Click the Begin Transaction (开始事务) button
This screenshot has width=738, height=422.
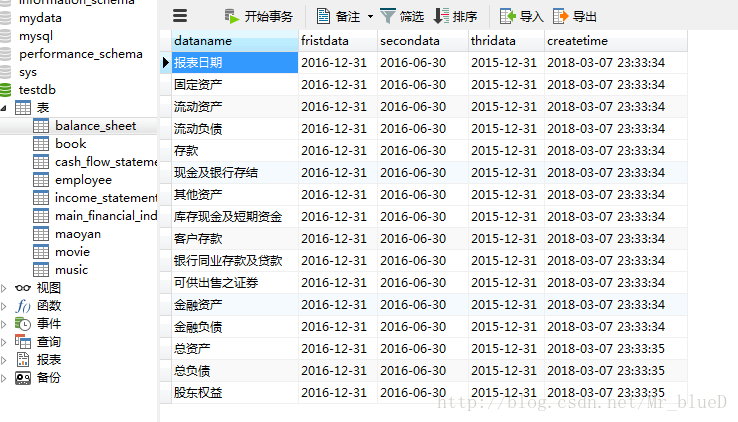tap(258, 16)
